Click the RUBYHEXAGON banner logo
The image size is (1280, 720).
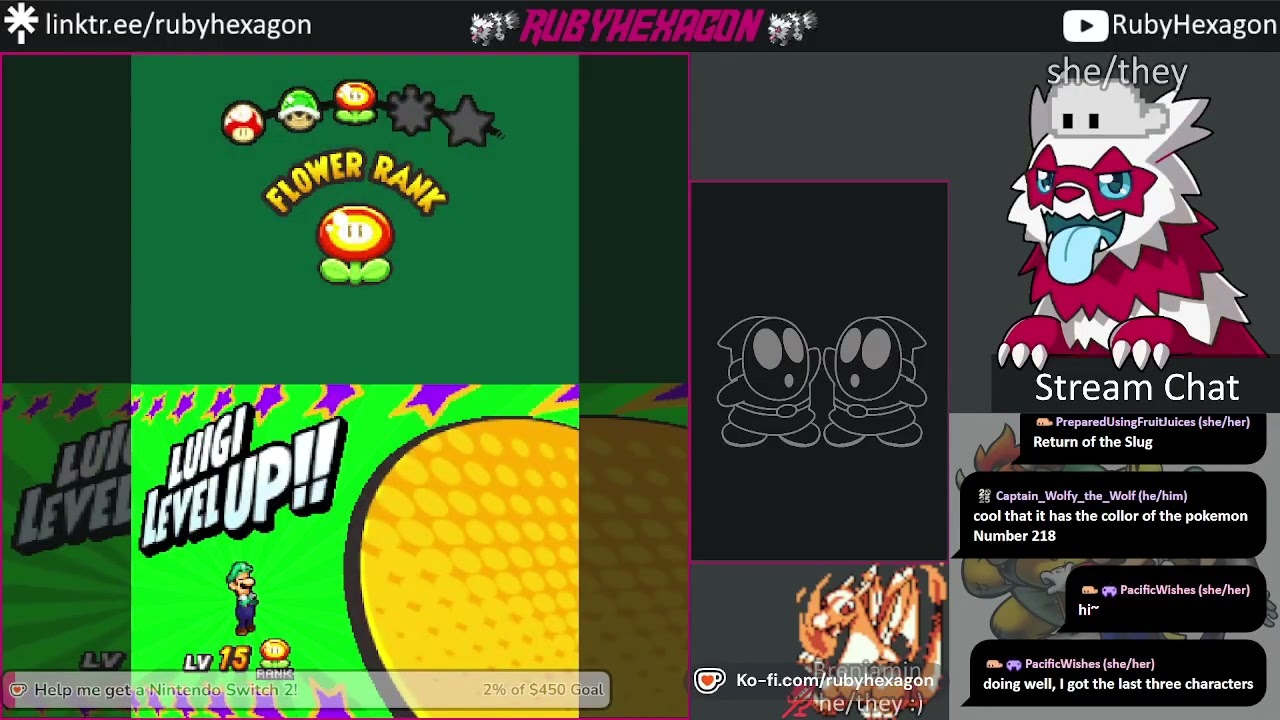[x=641, y=27]
